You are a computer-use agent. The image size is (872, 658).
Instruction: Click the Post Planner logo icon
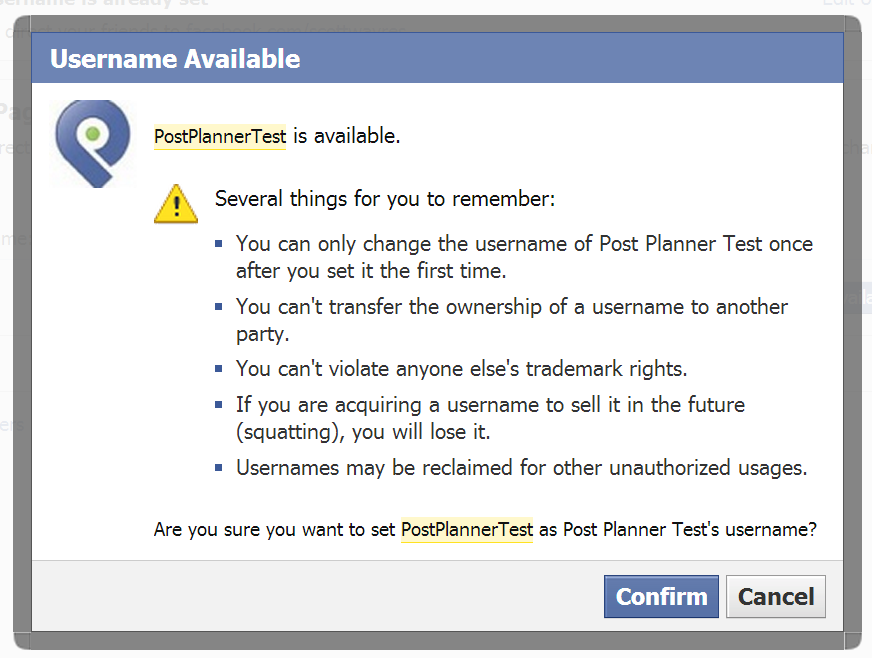tap(93, 144)
